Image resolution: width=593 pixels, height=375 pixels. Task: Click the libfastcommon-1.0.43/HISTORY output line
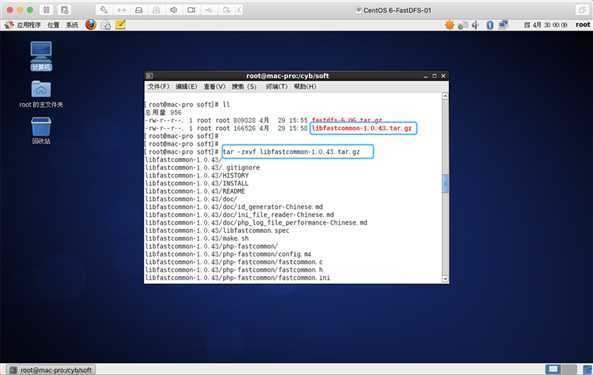pyautogui.click(x=197, y=175)
